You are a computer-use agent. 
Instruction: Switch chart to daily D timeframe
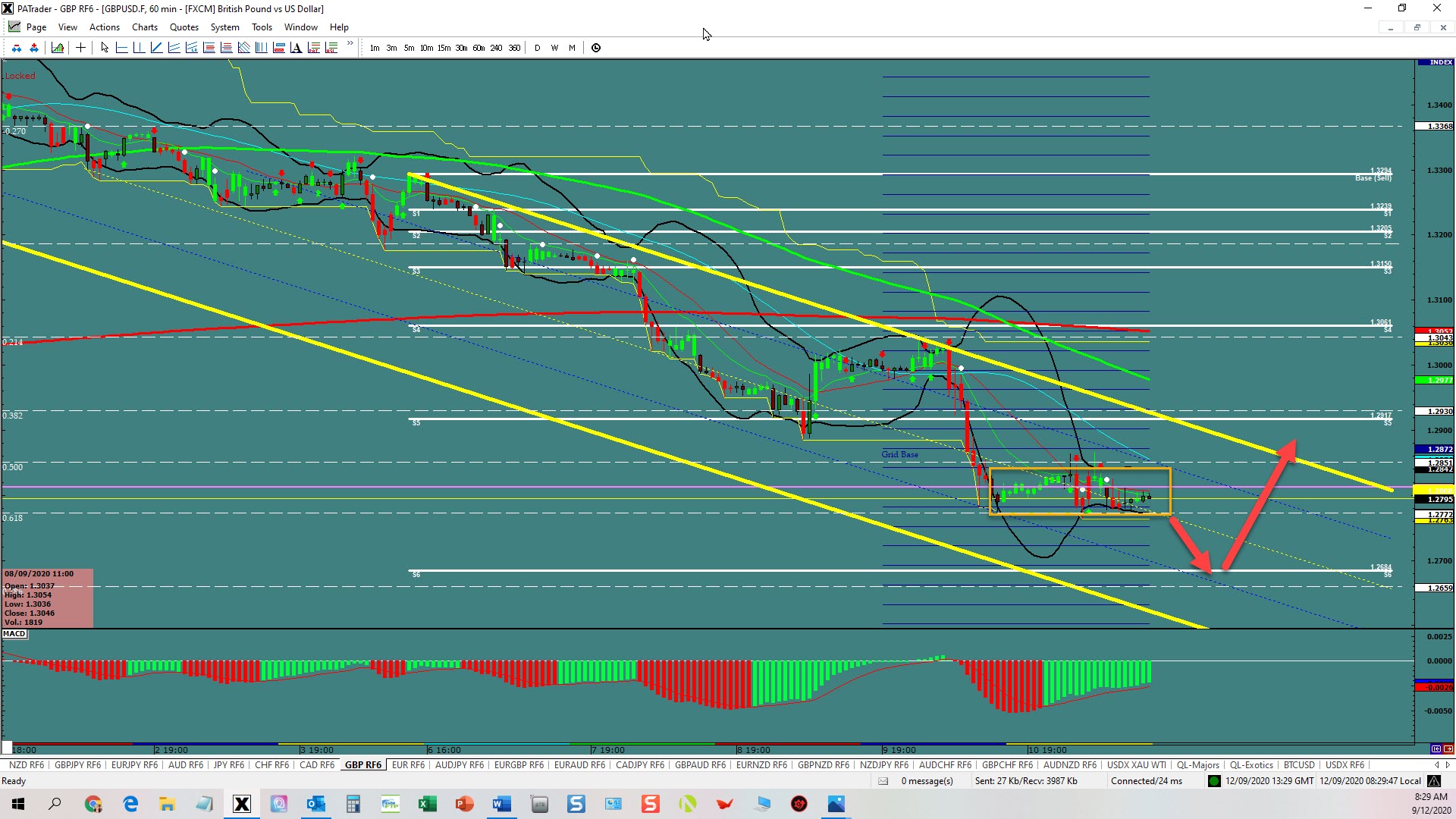(538, 48)
